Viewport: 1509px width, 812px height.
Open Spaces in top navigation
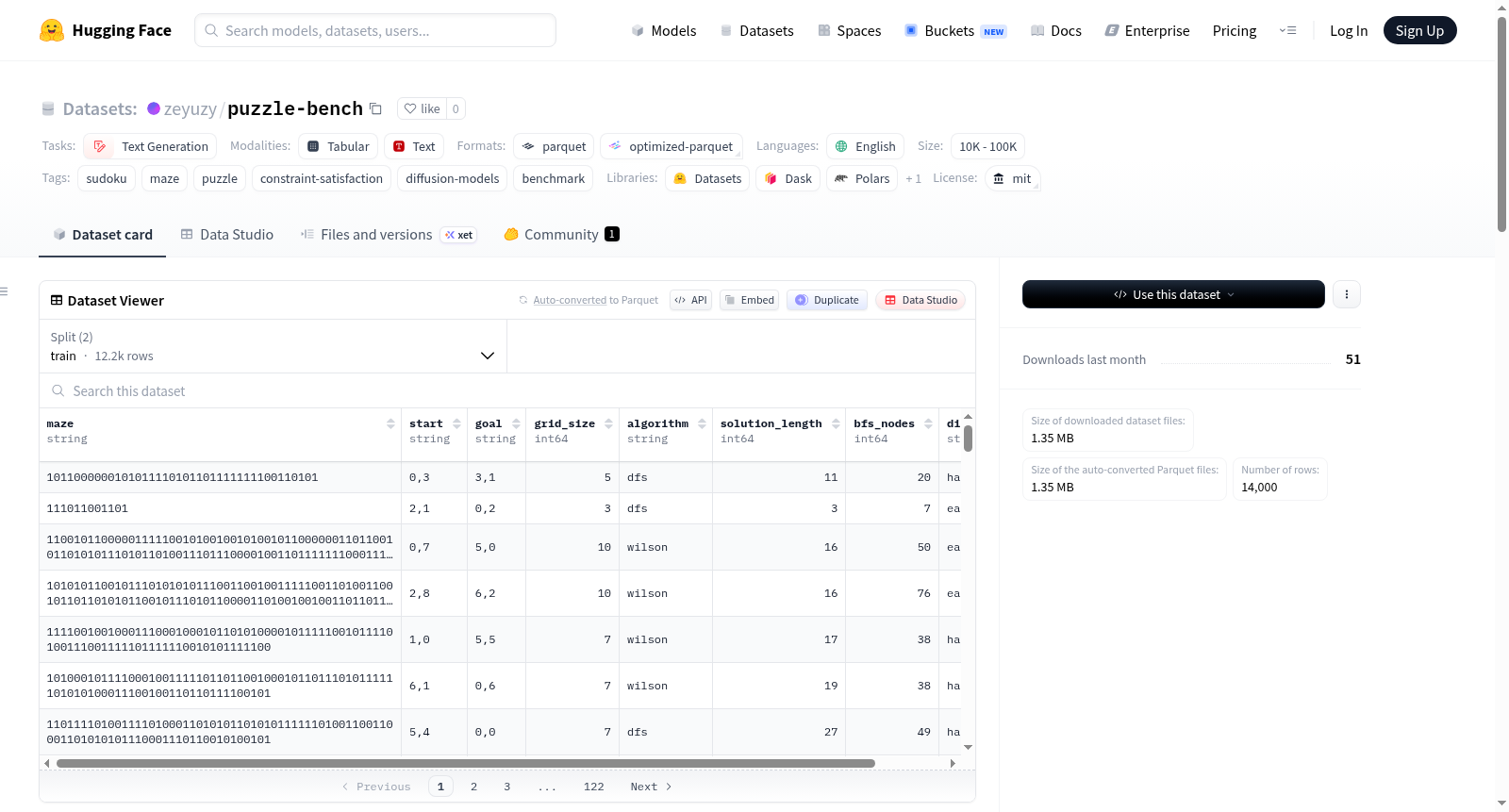[849, 30]
